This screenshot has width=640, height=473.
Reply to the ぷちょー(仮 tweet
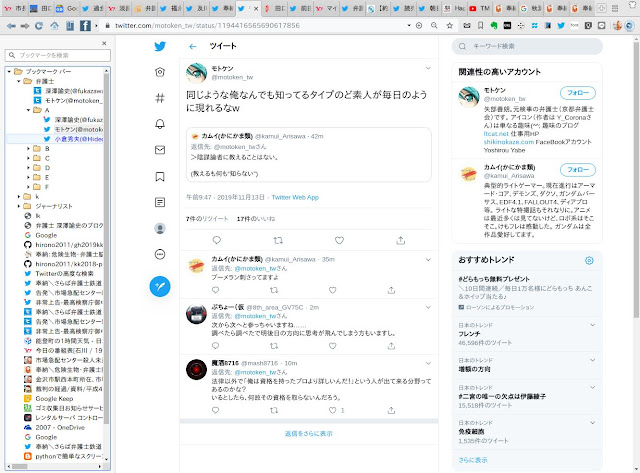coord(216,346)
